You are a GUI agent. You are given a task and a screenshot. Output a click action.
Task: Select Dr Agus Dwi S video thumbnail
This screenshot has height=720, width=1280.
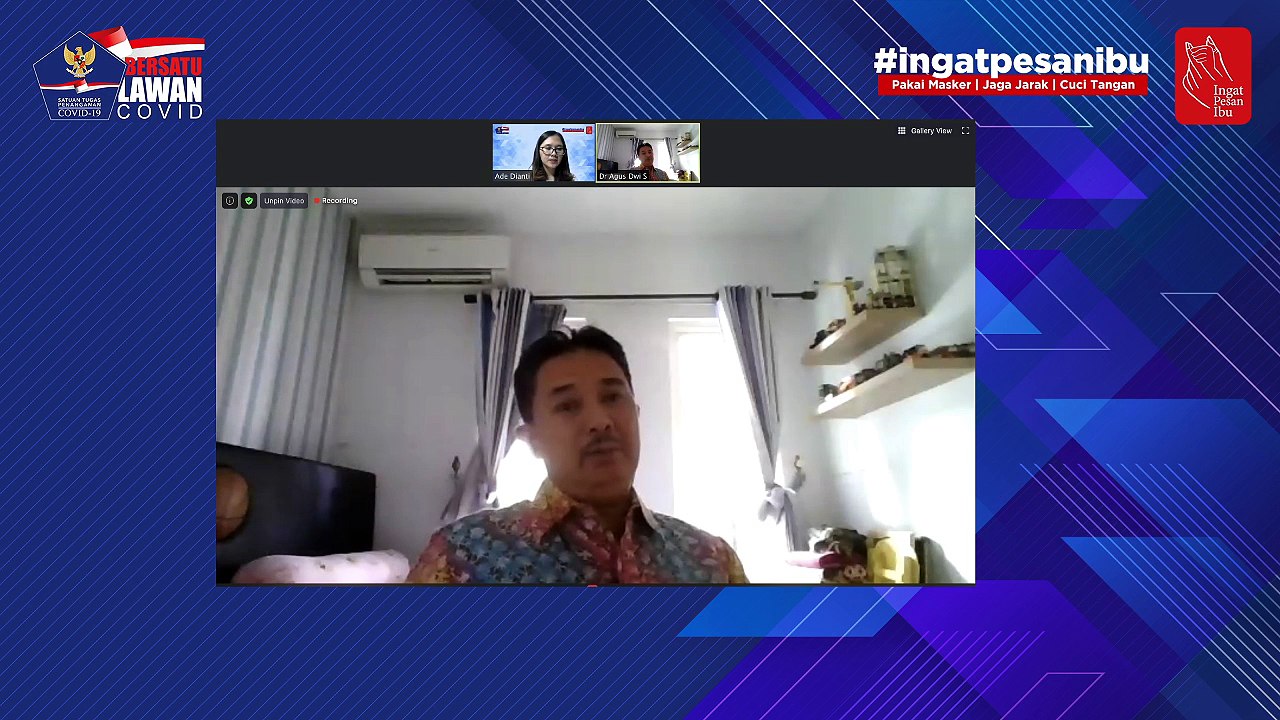pos(648,153)
